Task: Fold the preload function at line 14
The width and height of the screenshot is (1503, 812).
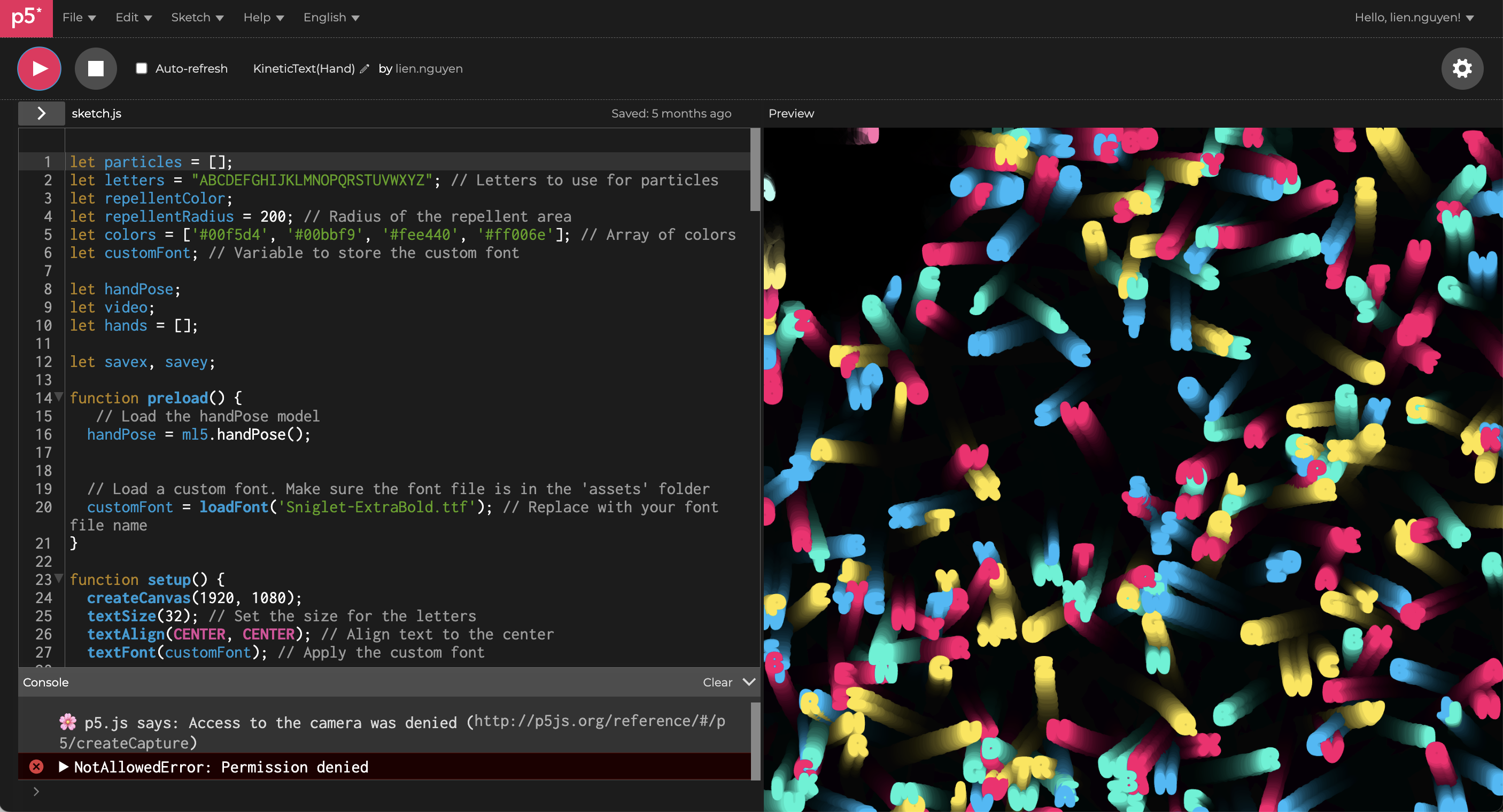Action: (59, 397)
